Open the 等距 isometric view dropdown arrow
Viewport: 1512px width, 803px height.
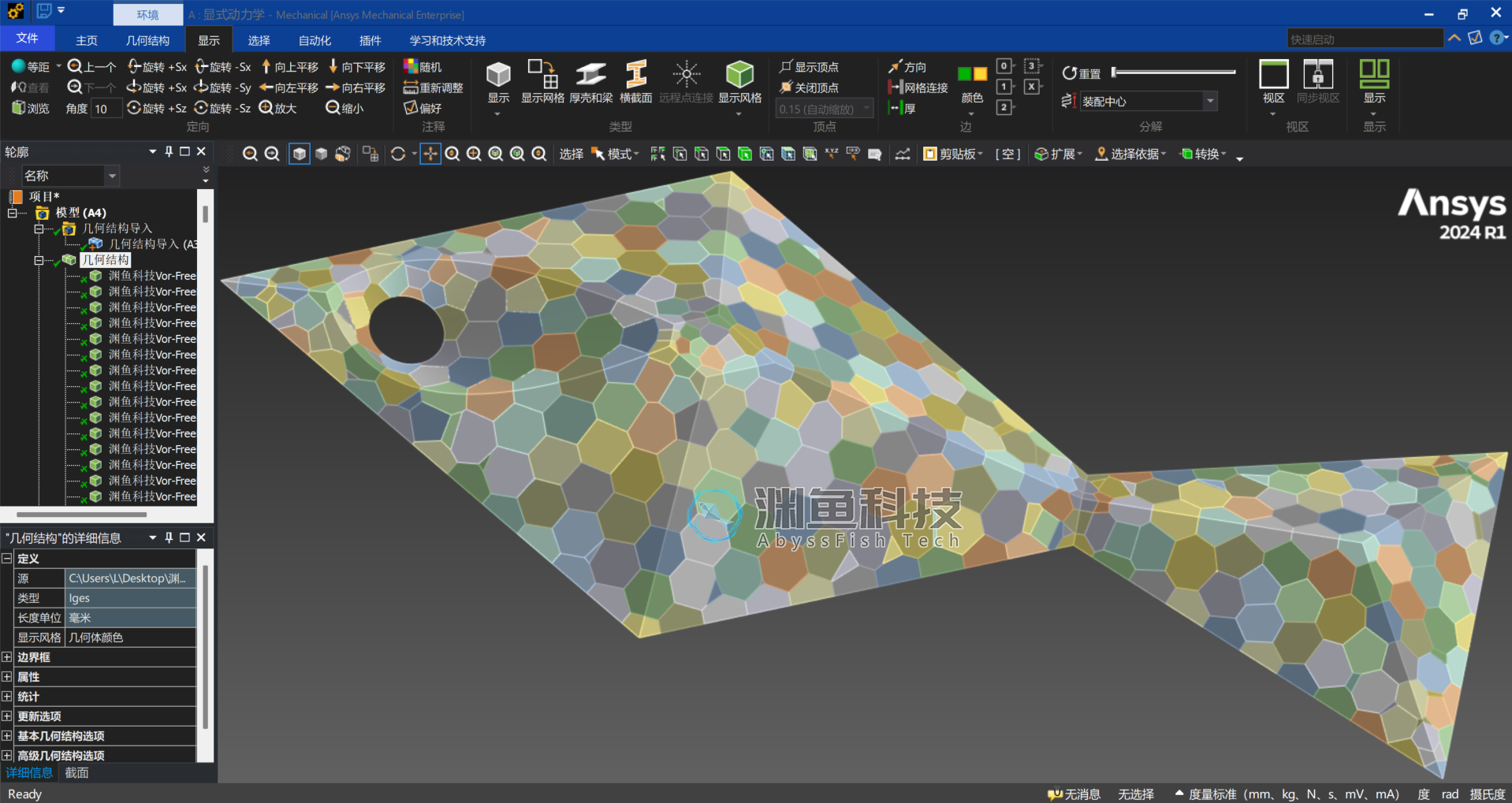tap(58, 67)
